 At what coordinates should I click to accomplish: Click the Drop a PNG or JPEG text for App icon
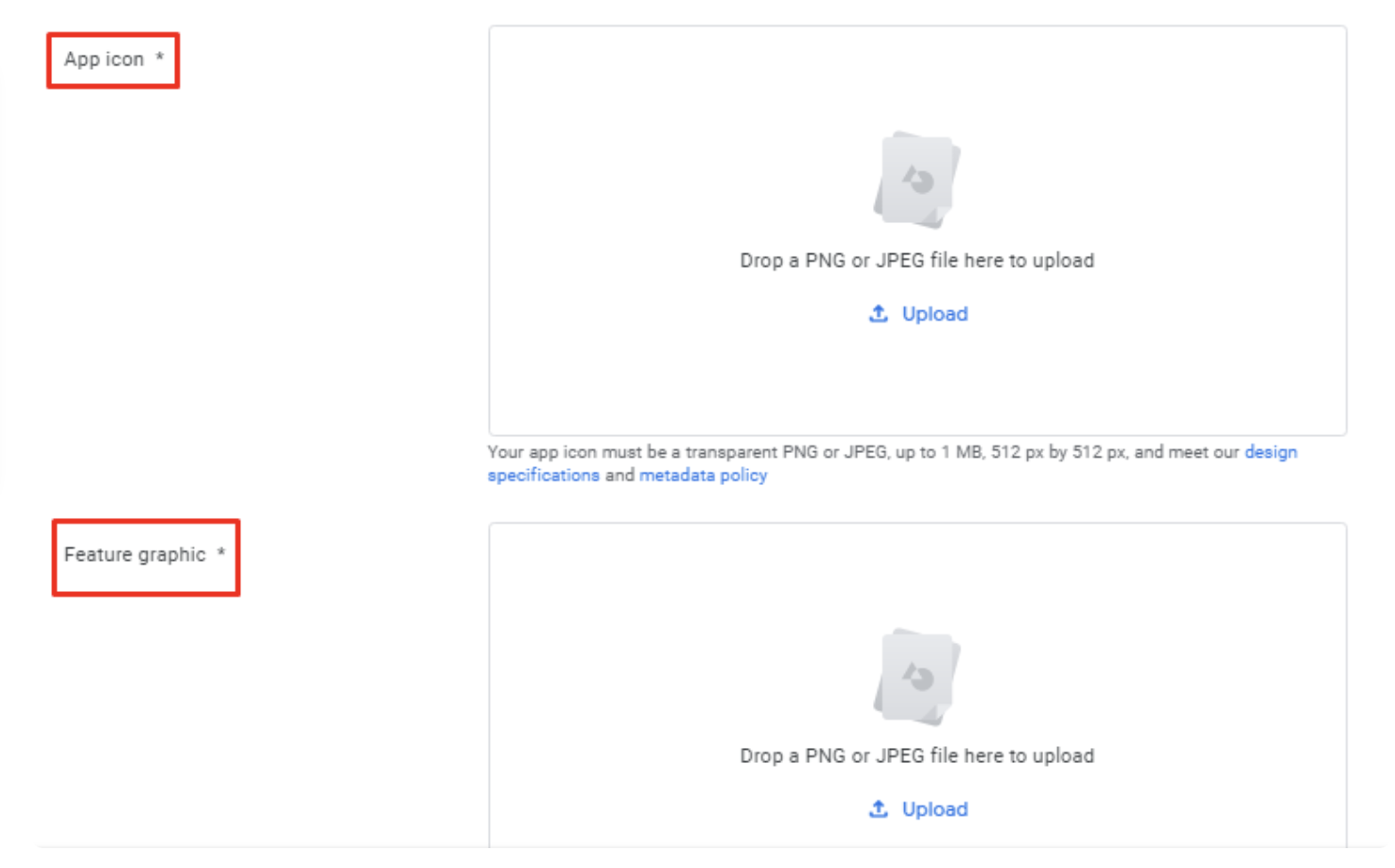pyautogui.click(x=915, y=260)
